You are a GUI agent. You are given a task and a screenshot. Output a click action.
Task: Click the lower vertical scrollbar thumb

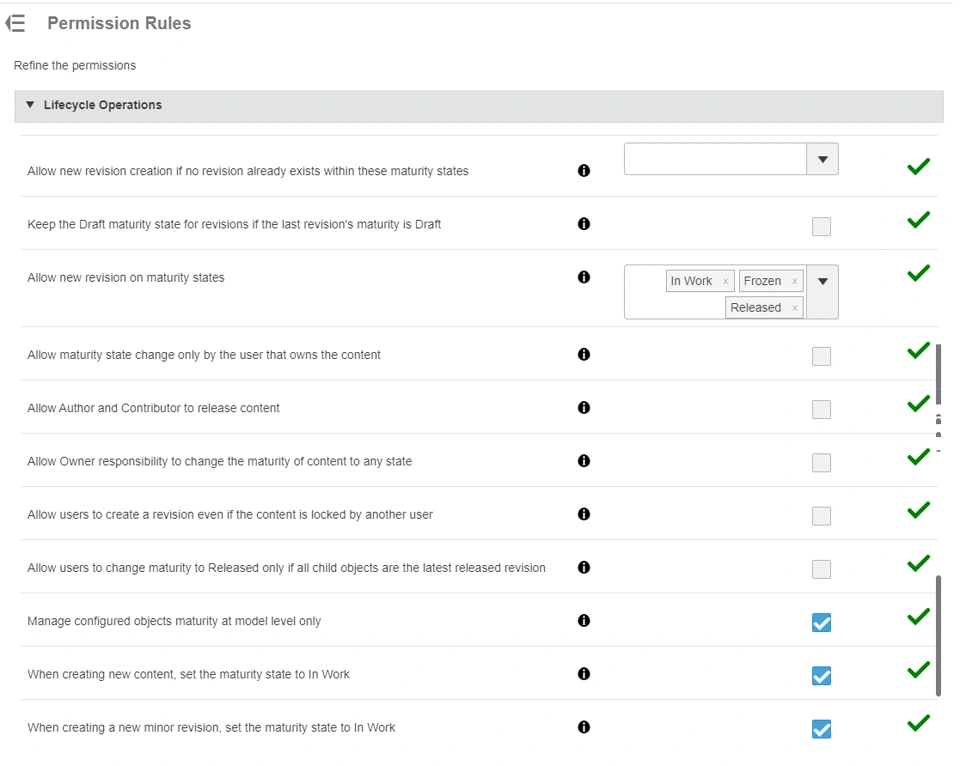[x=938, y=635]
